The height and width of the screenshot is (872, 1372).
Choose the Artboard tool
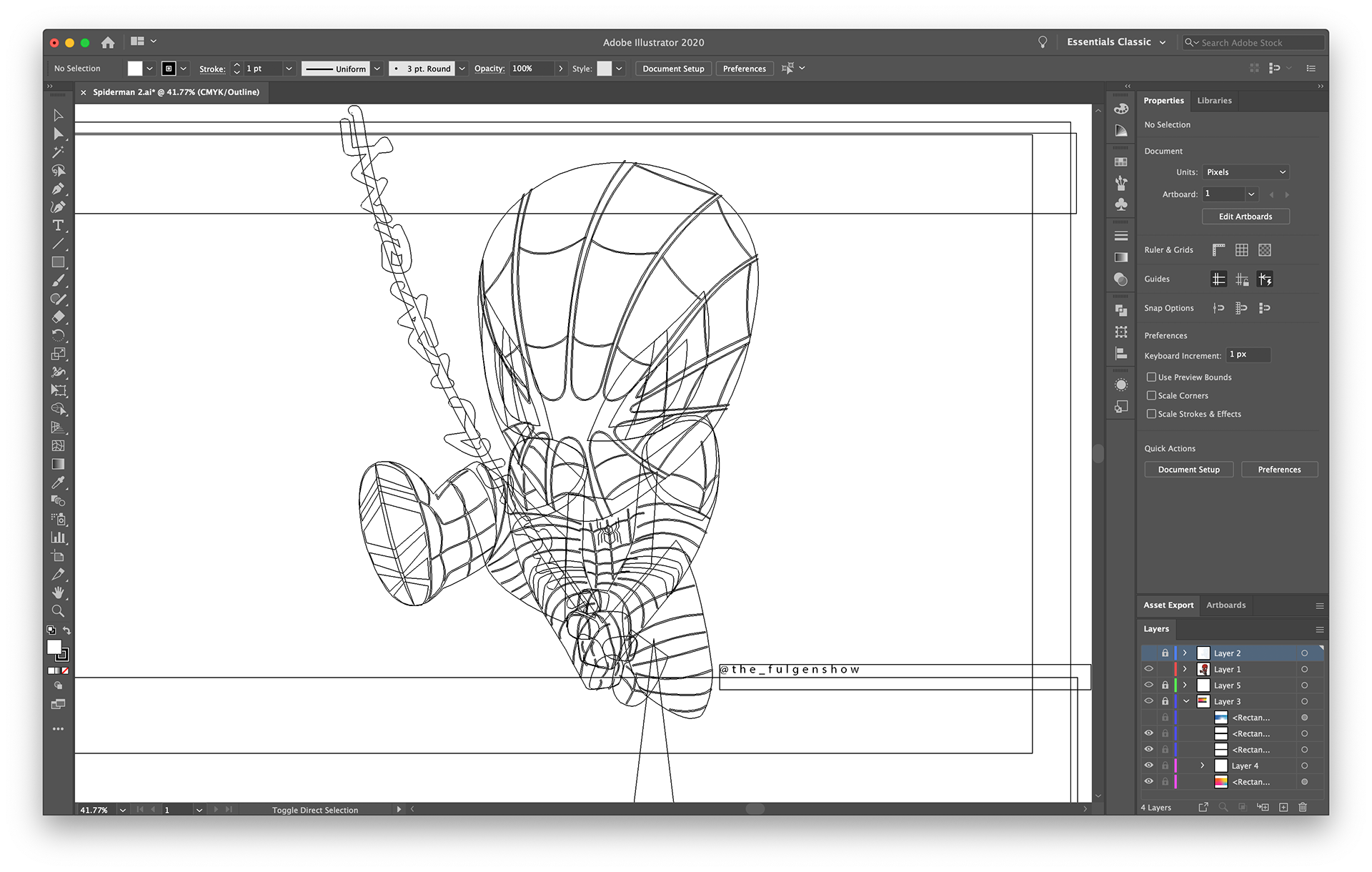58,556
